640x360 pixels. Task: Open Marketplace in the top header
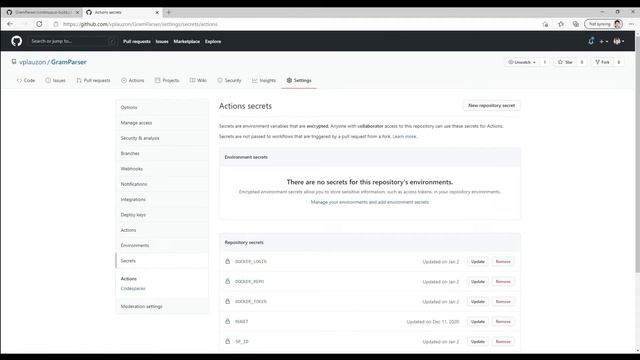tap(187, 41)
